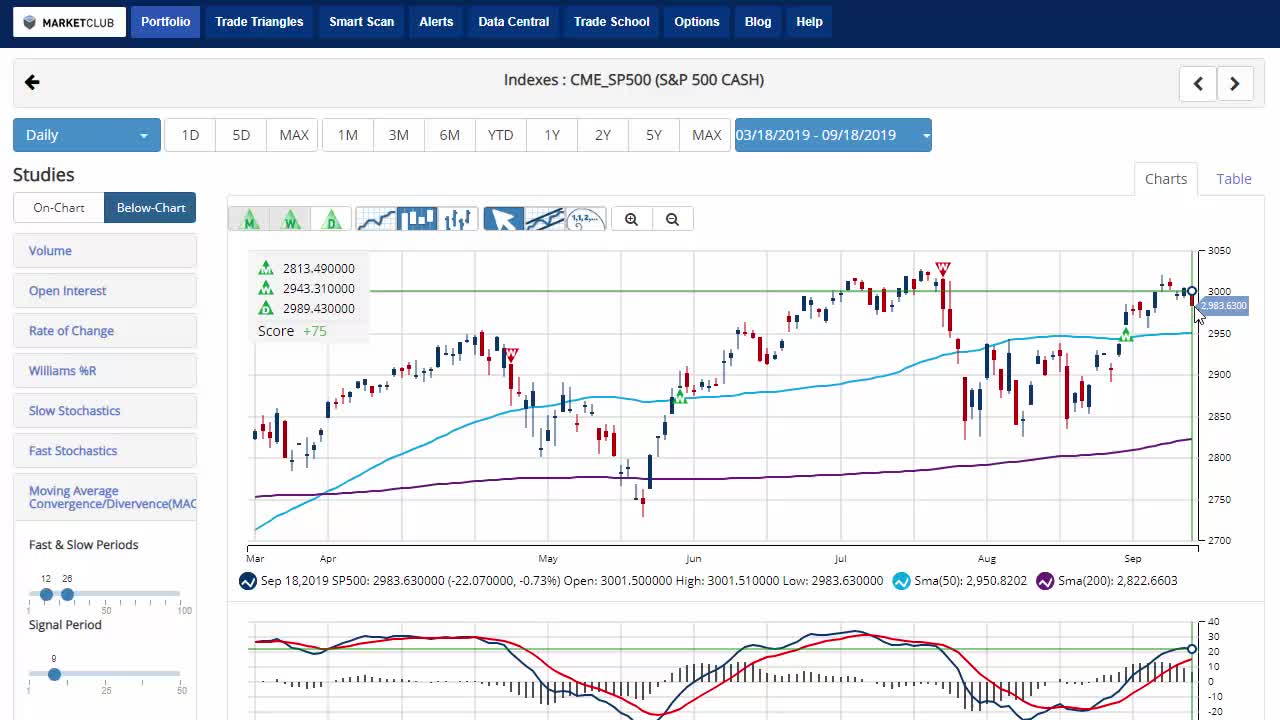Add the Slow Stochastics study
This screenshot has height=720, width=1280.
pyautogui.click(x=105, y=411)
